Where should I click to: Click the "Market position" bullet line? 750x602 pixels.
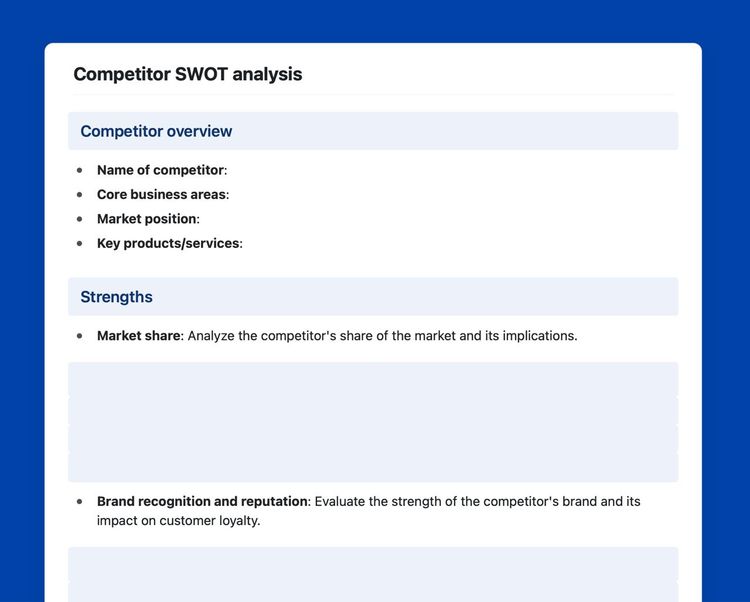(x=148, y=219)
